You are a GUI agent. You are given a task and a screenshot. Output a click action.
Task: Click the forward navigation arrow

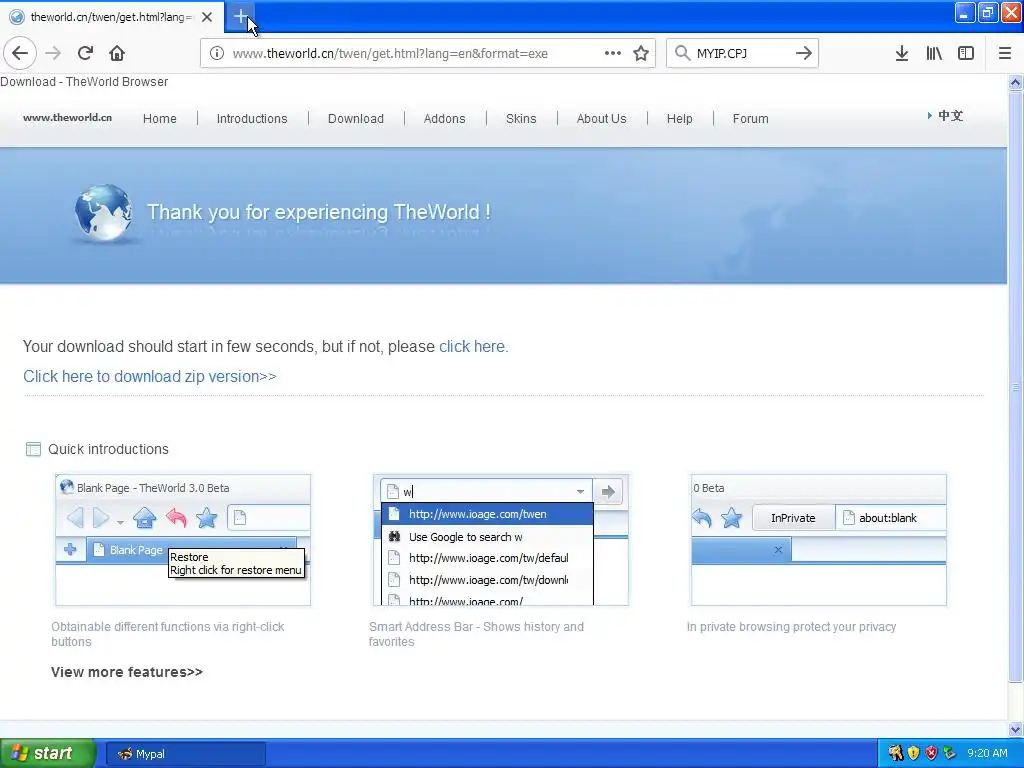coord(53,54)
